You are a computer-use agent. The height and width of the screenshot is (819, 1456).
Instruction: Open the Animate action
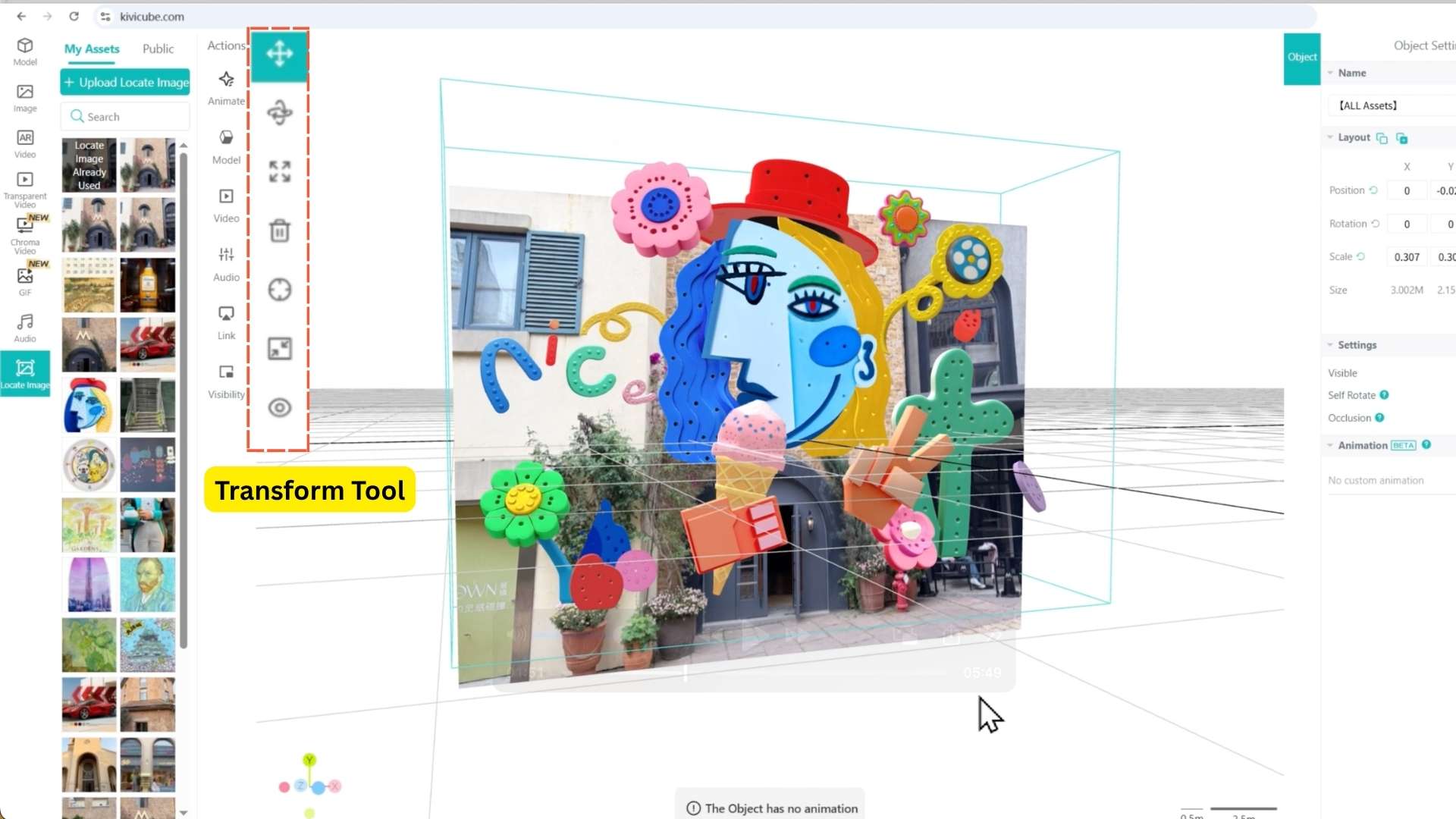[x=226, y=88]
